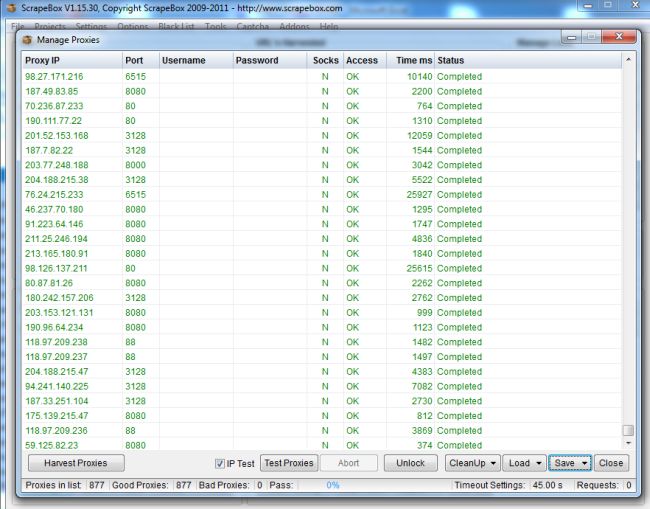
Task: Click the ScrapeBox title bar icon
Action: (x=12, y=8)
